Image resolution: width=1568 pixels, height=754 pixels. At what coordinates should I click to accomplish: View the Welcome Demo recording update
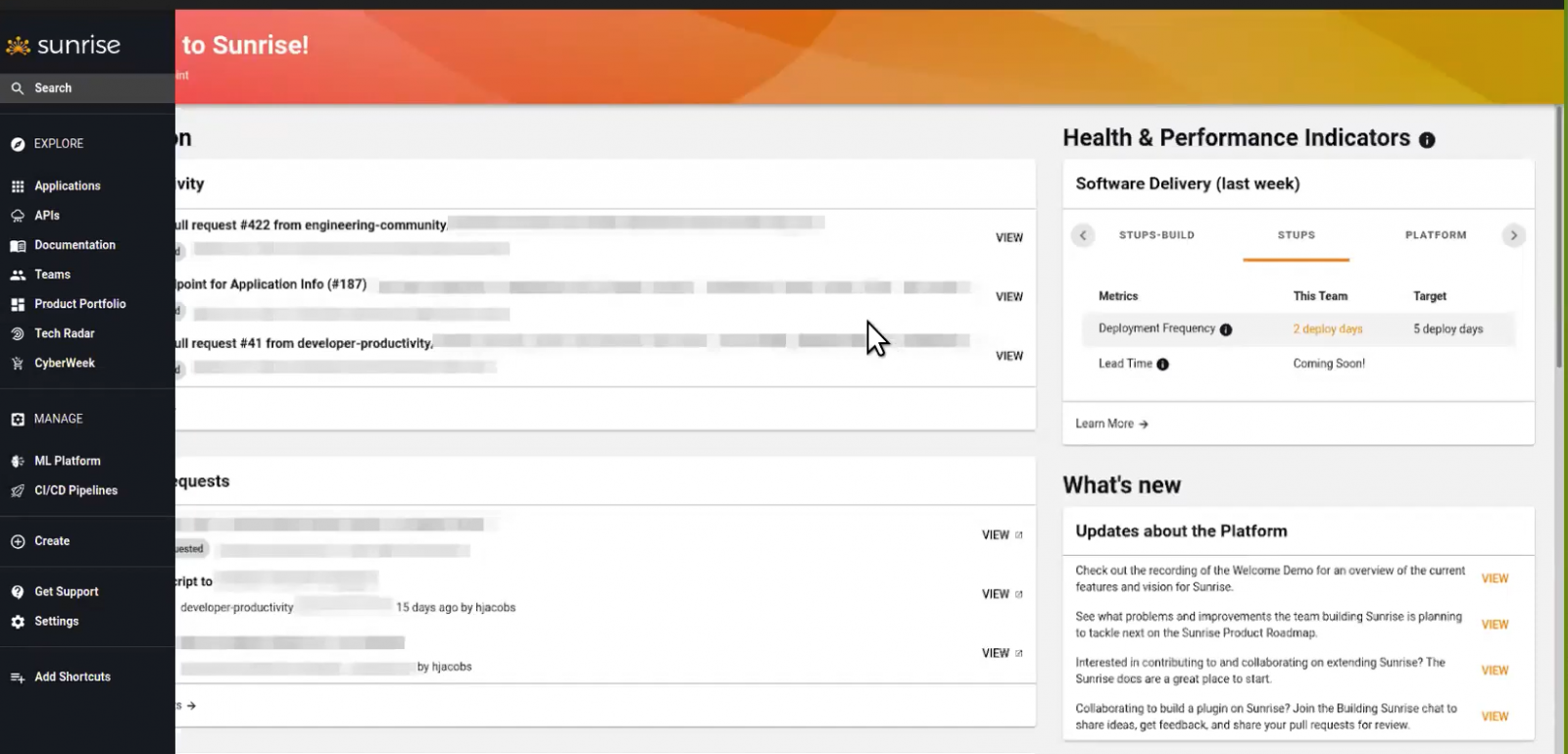[1494, 578]
